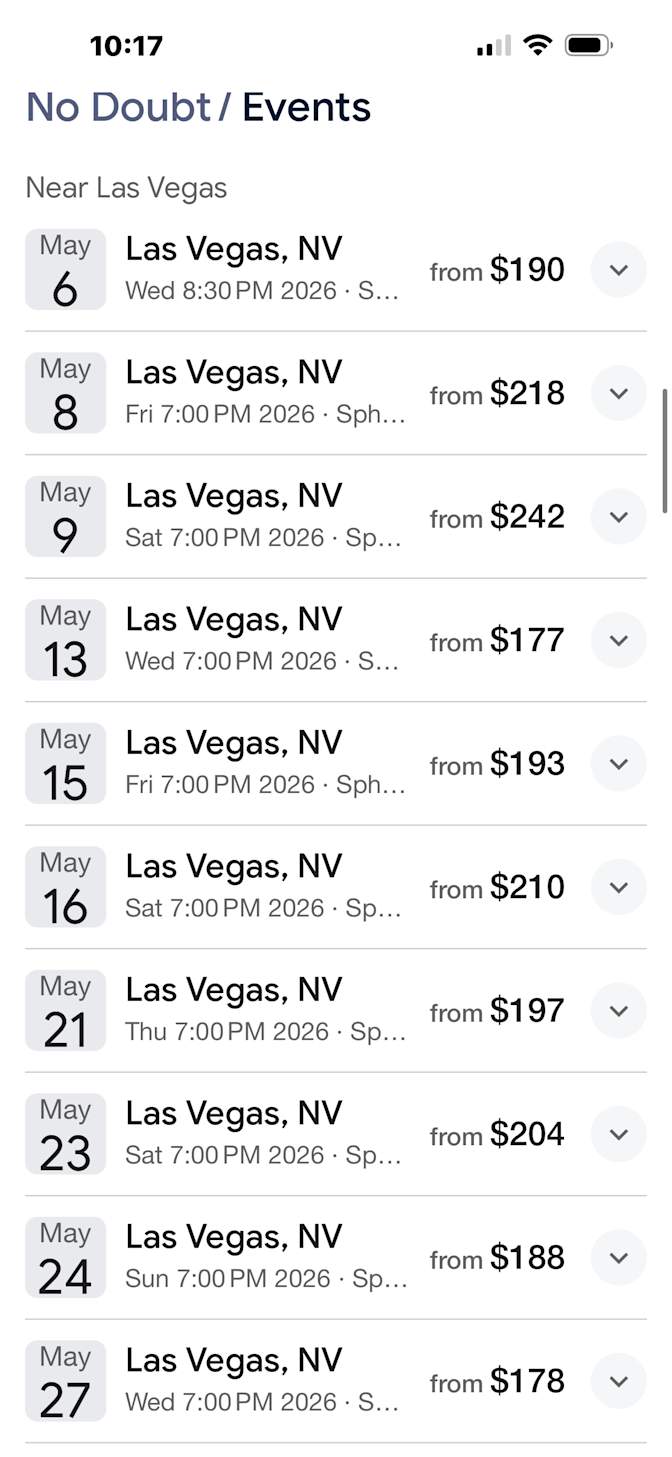
Task: Tap the May 21 date badge
Action: 65,1011
